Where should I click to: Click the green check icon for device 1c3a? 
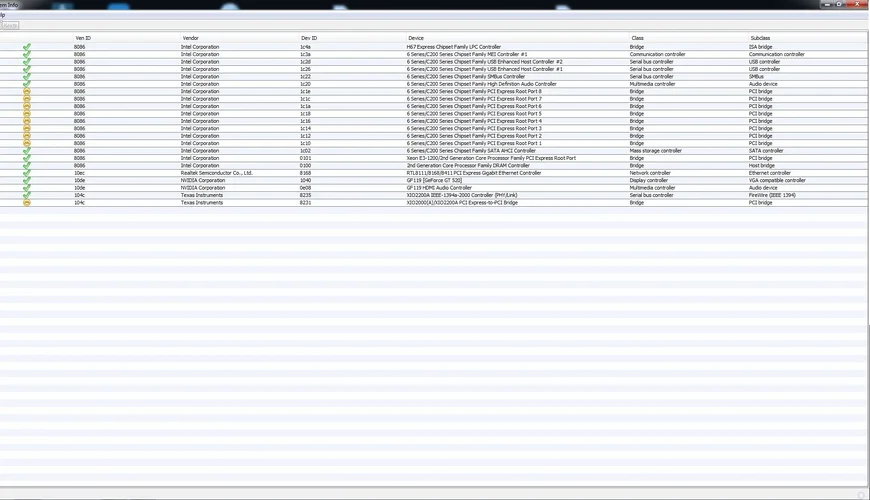click(27, 54)
